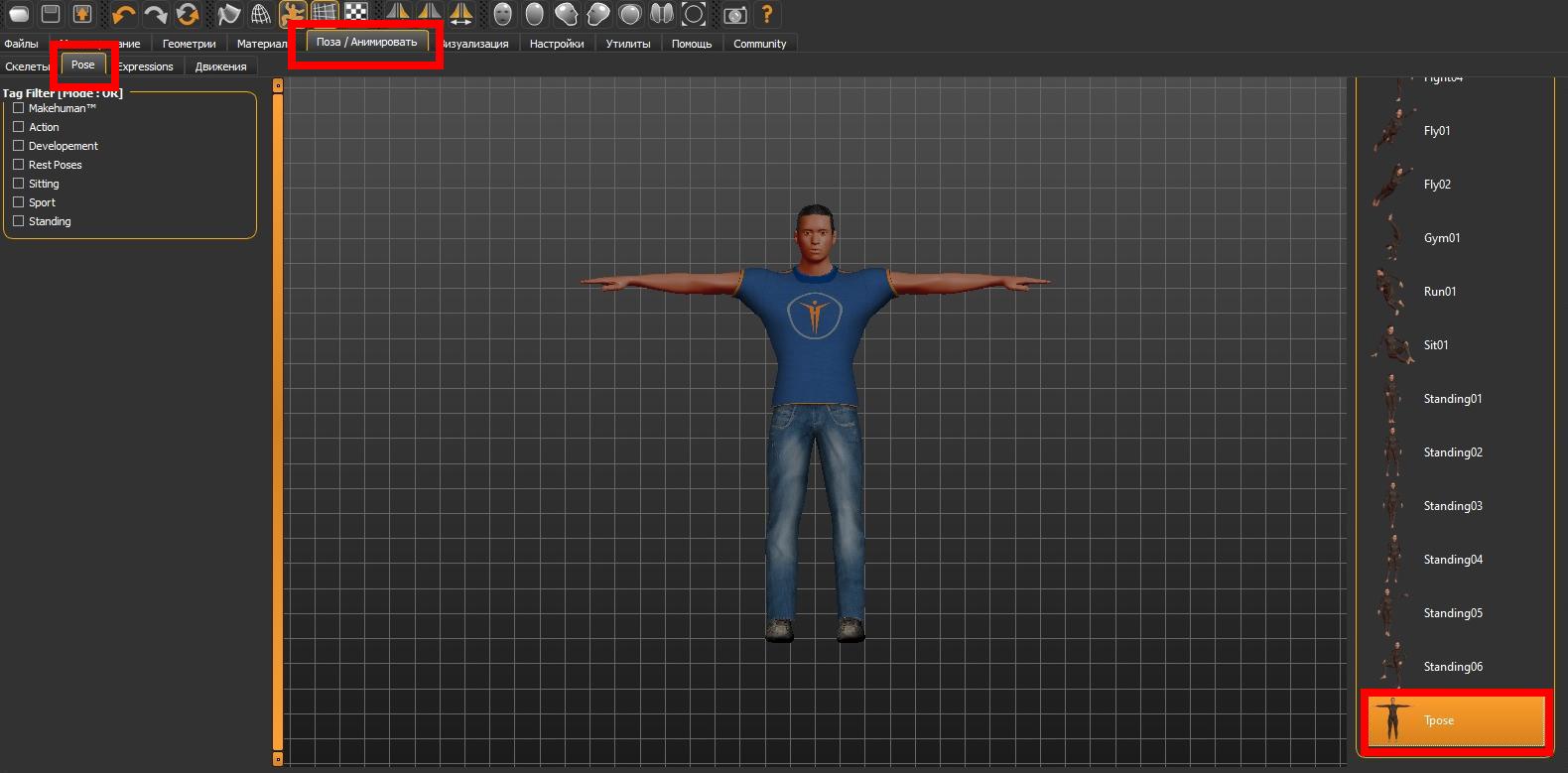The width and height of the screenshot is (1568, 773).
Task: Toggle the Grid display icon
Action: pyautogui.click(x=325, y=15)
